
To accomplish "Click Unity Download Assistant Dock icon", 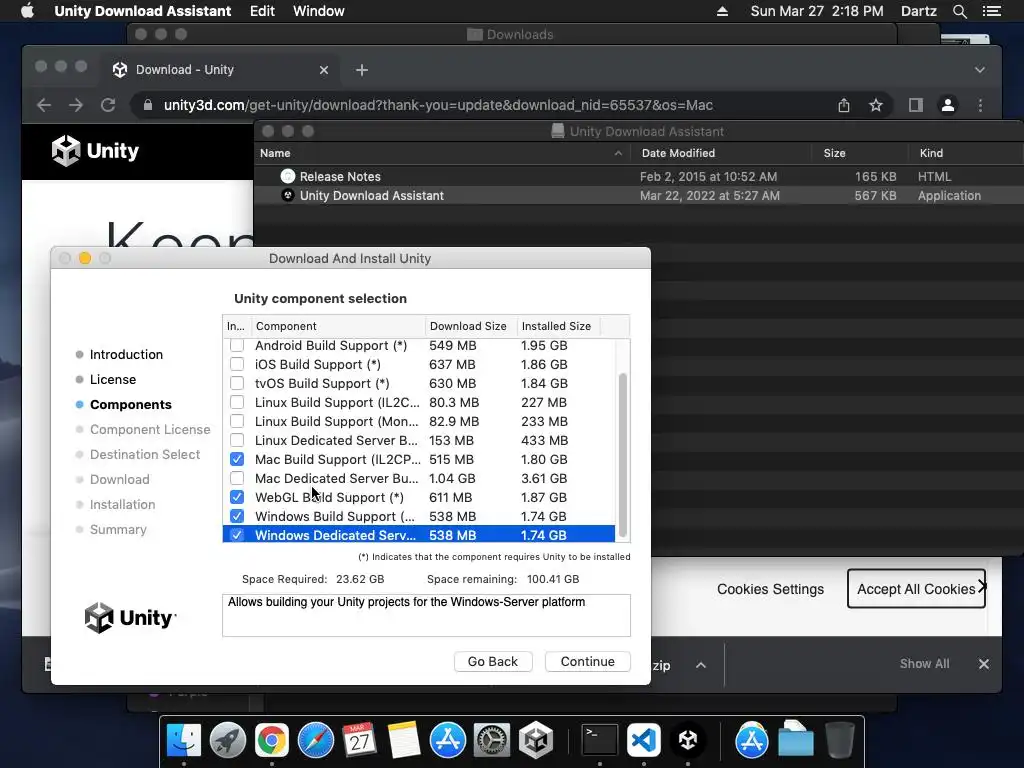I will pyautogui.click(x=688, y=741).
